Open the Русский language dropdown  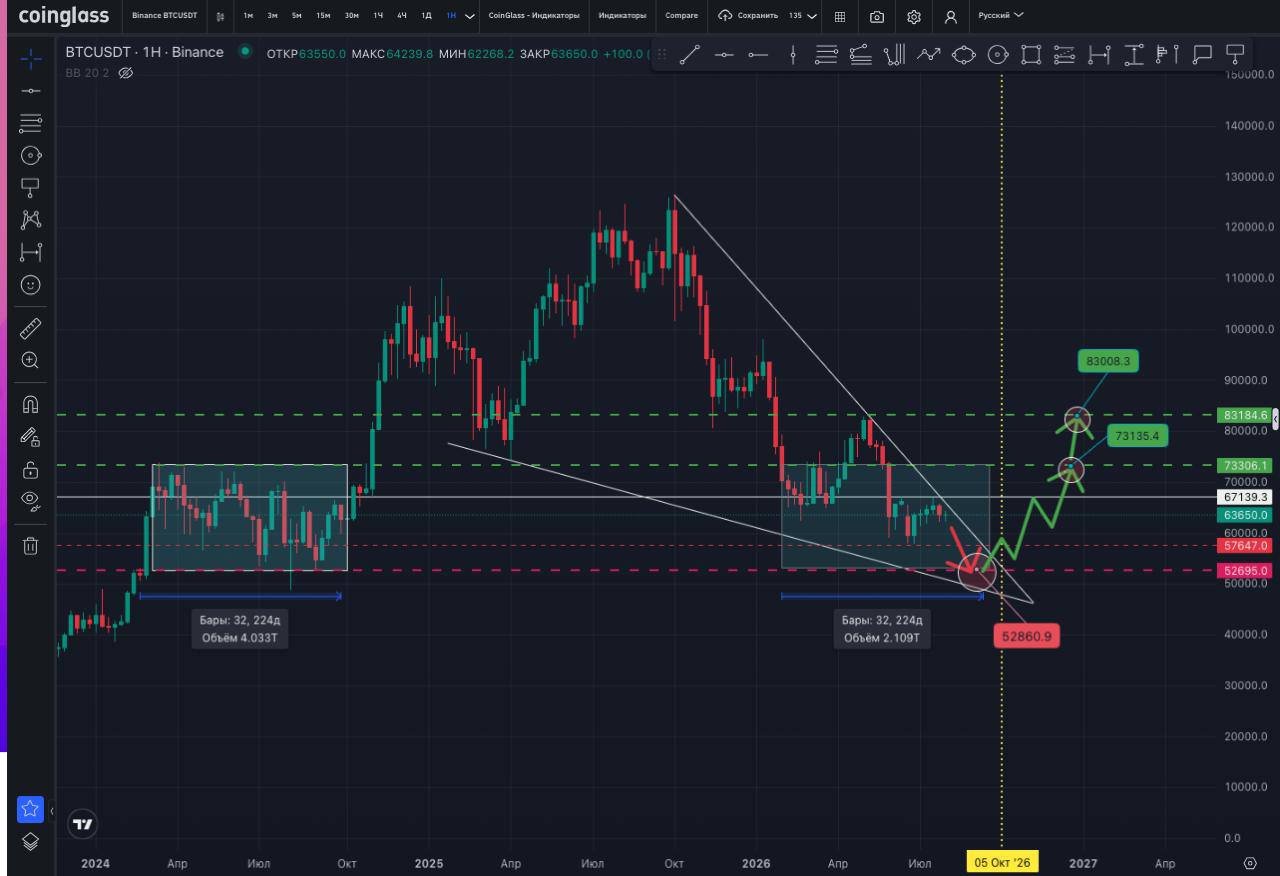tap(1001, 16)
